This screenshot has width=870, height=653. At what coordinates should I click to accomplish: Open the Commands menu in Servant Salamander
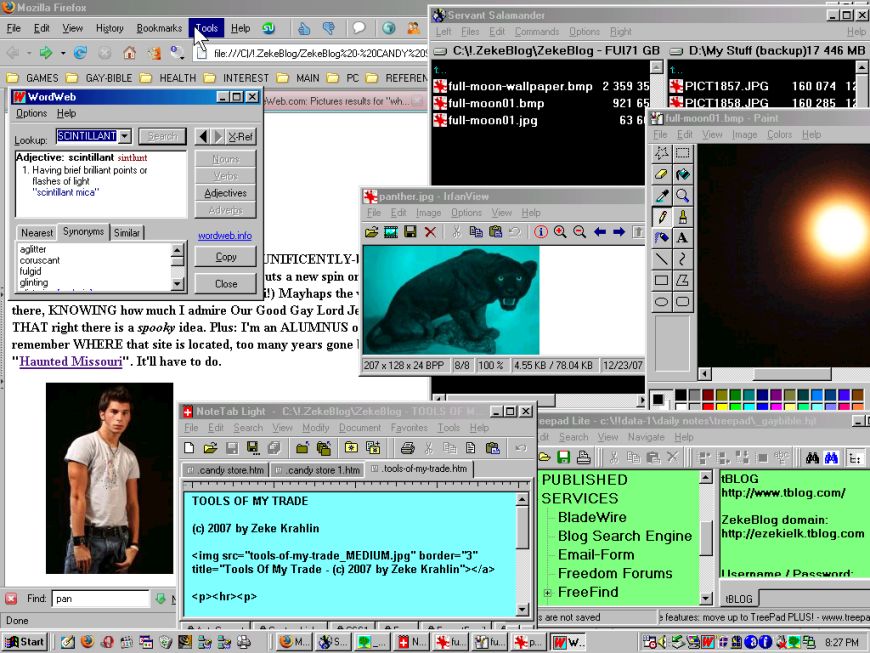pos(537,32)
